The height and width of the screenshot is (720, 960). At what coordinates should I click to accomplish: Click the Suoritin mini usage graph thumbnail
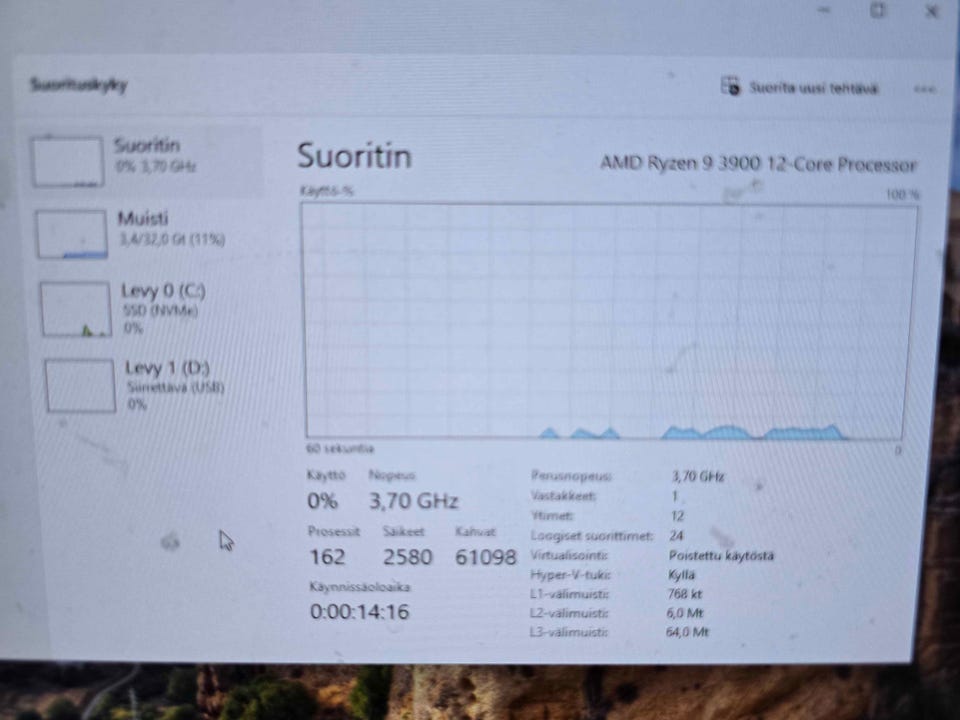(x=67, y=162)
